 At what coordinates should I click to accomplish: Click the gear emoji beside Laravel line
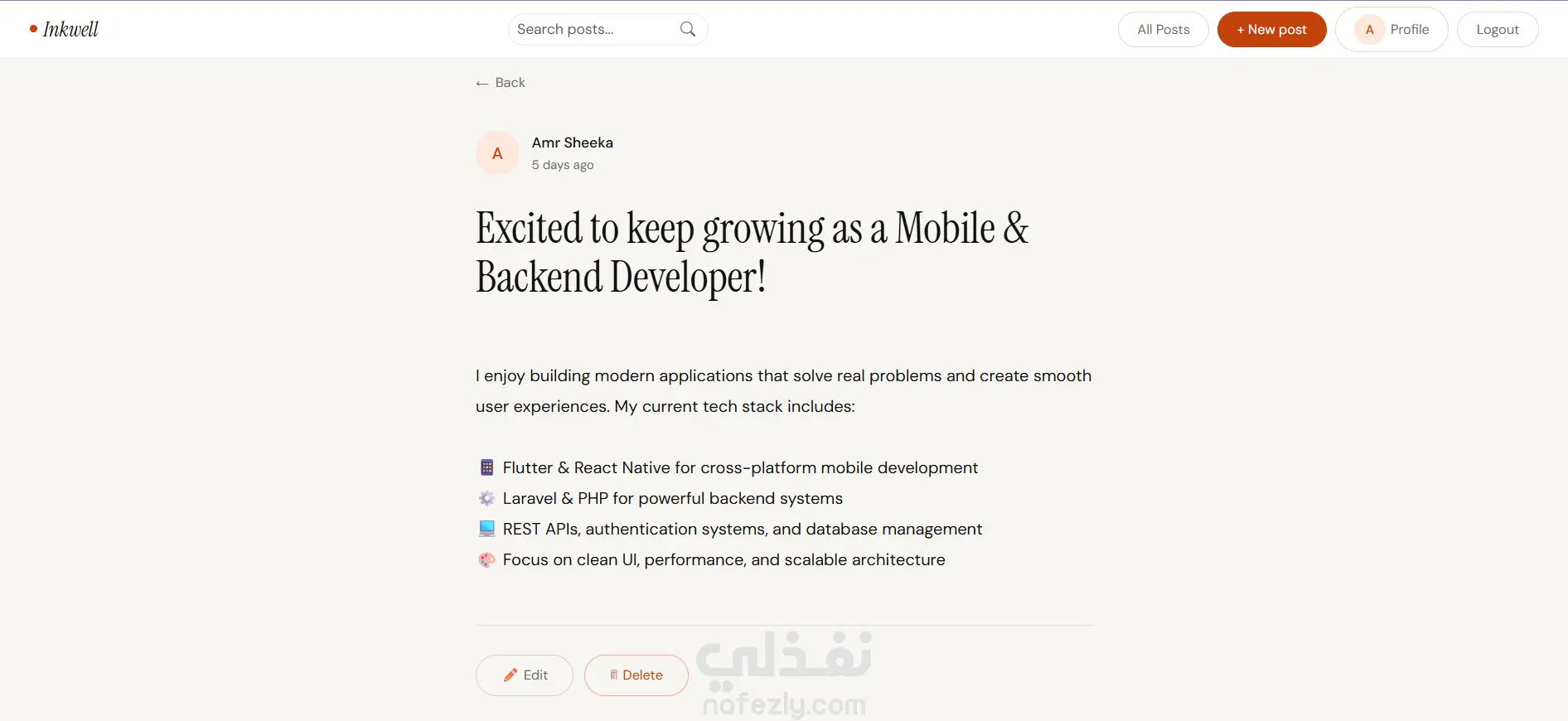[x=486, y=498]
